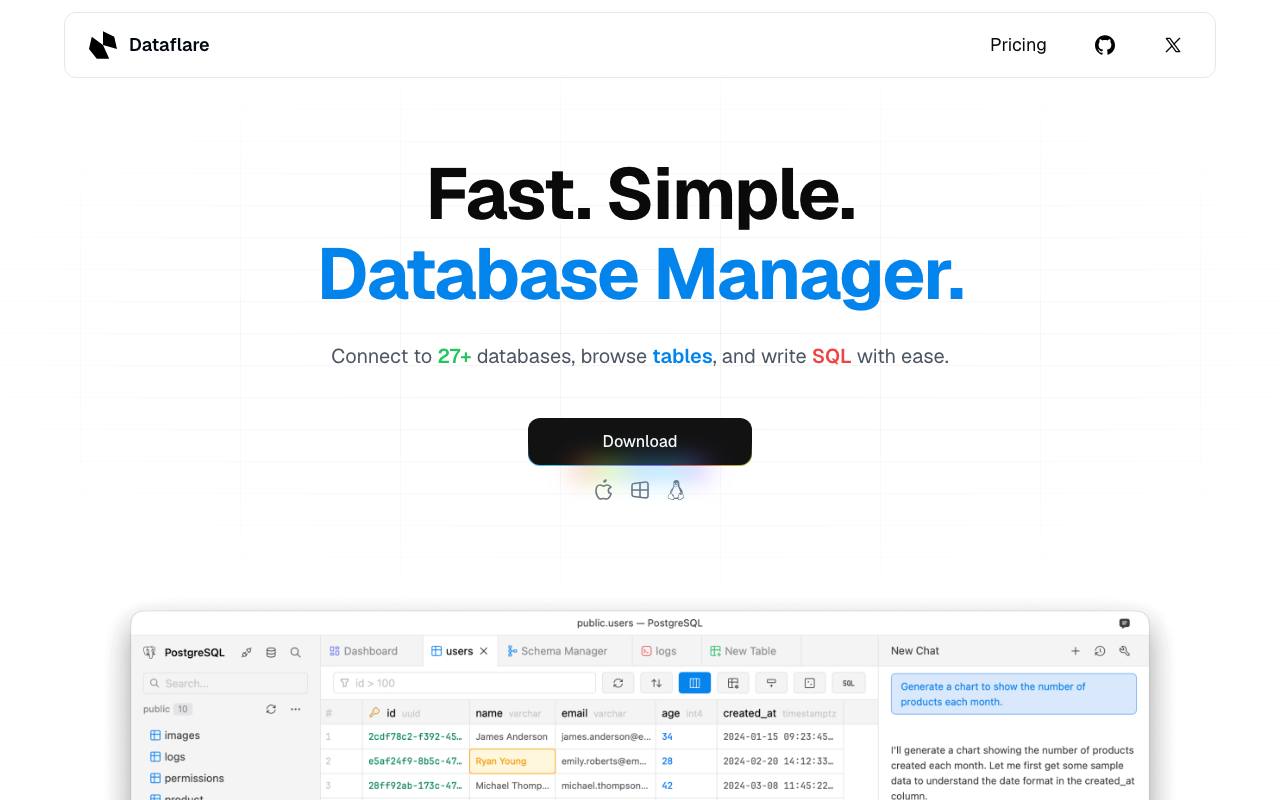The height and width of the screenshot is (800, 1280).
Task: Click the age column header
Action: (x=686, y=713)
